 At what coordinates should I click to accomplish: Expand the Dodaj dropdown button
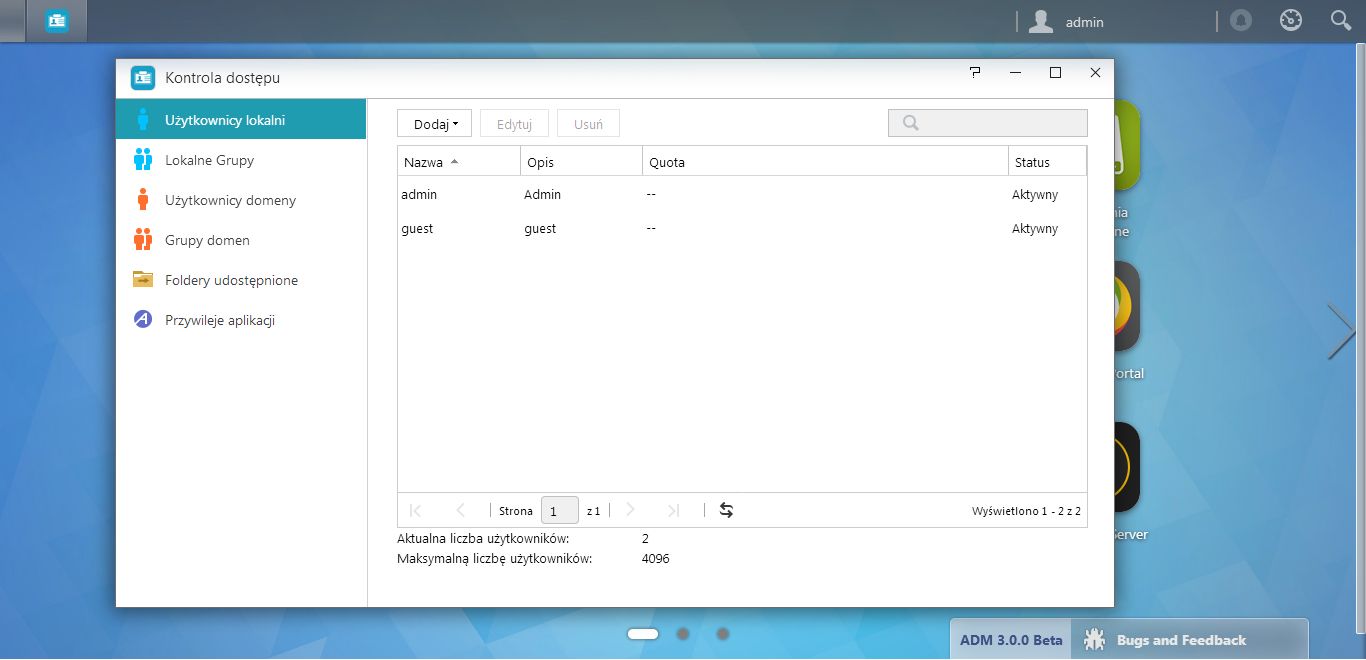click(x=435, y=124)
